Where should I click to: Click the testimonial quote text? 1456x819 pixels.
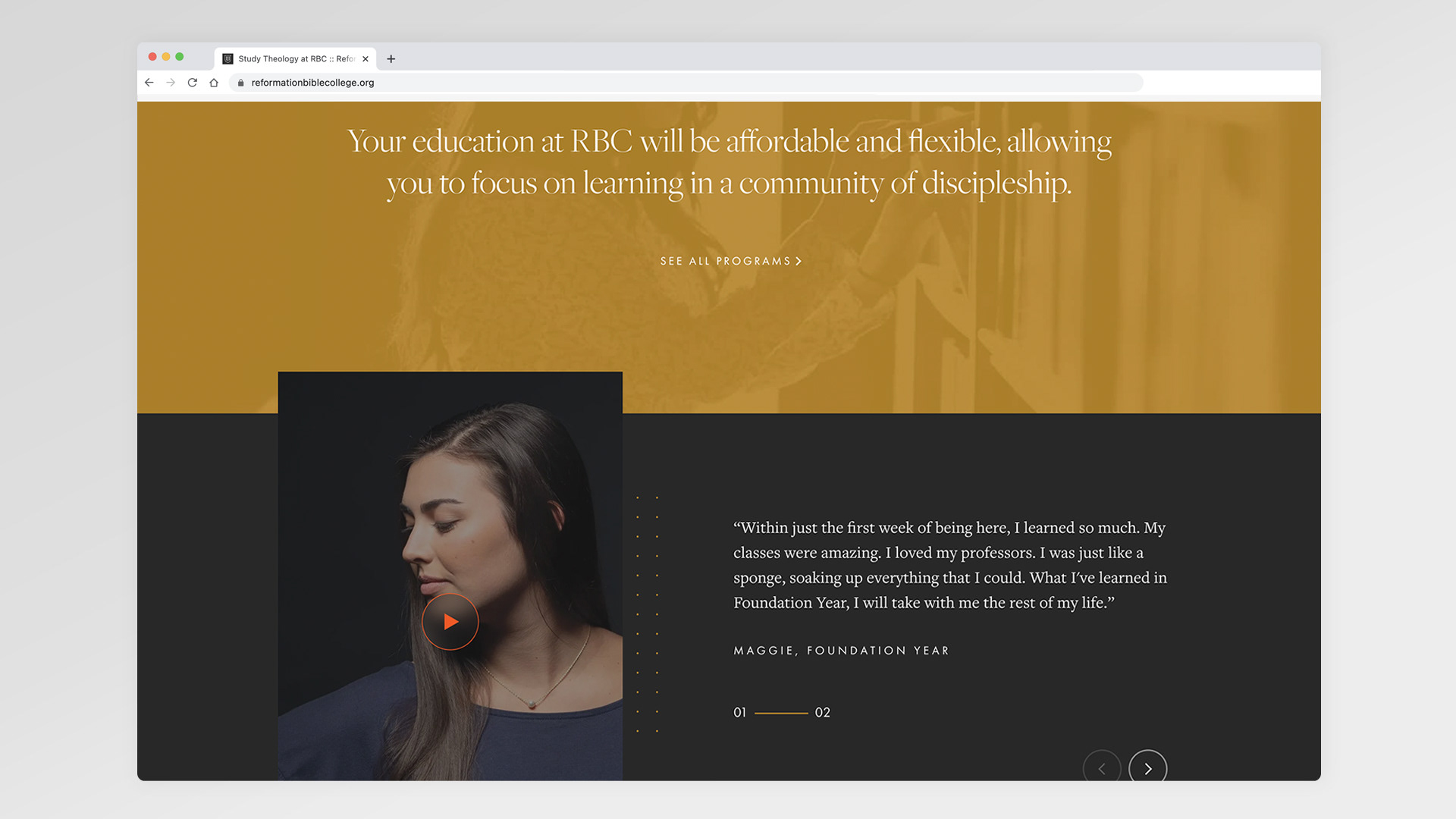(950, 565)
